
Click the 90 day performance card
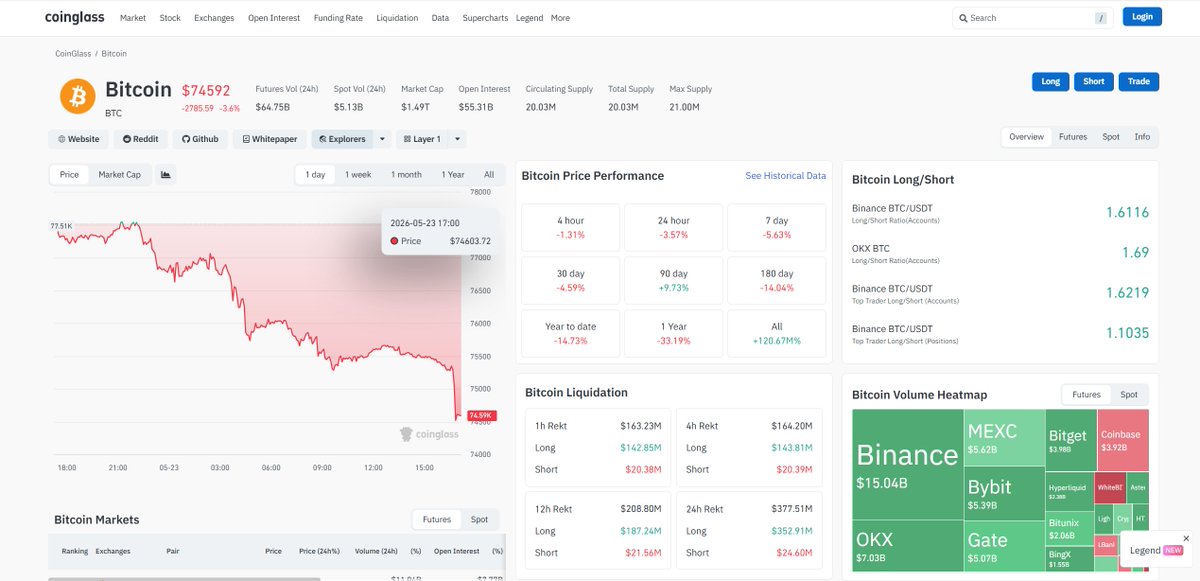(673, 280)
